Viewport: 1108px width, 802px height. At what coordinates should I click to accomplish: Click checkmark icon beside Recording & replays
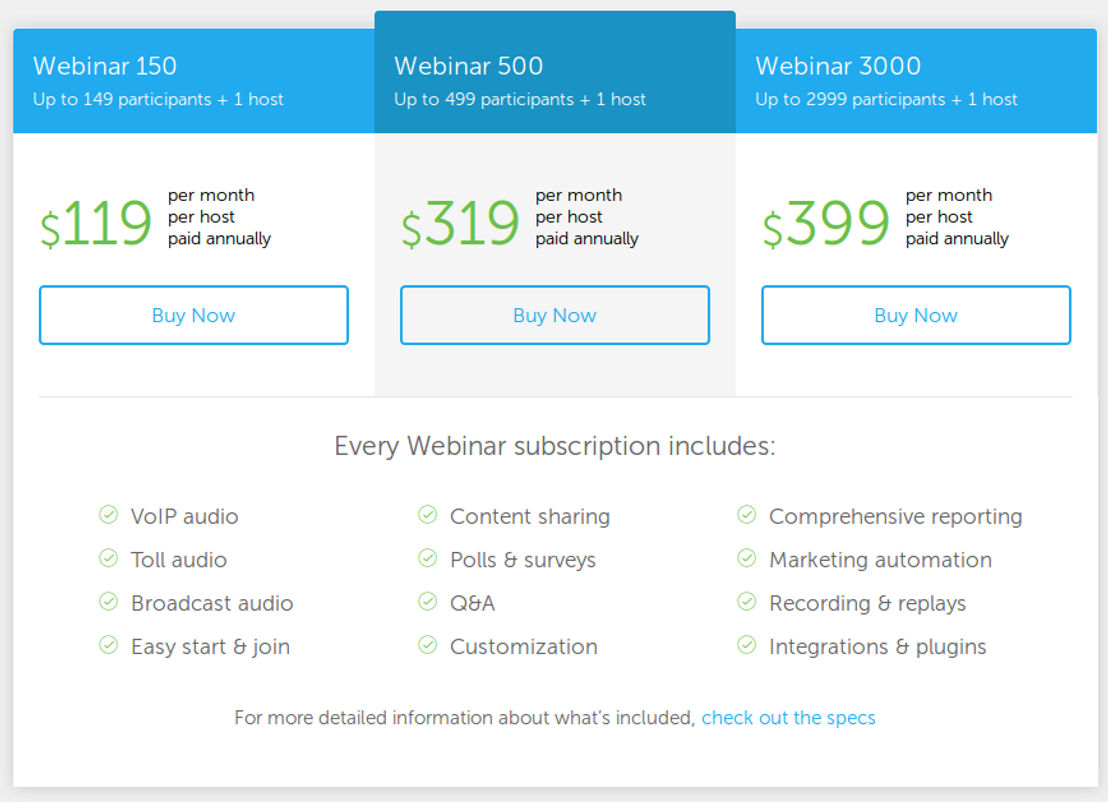point(747,601)
